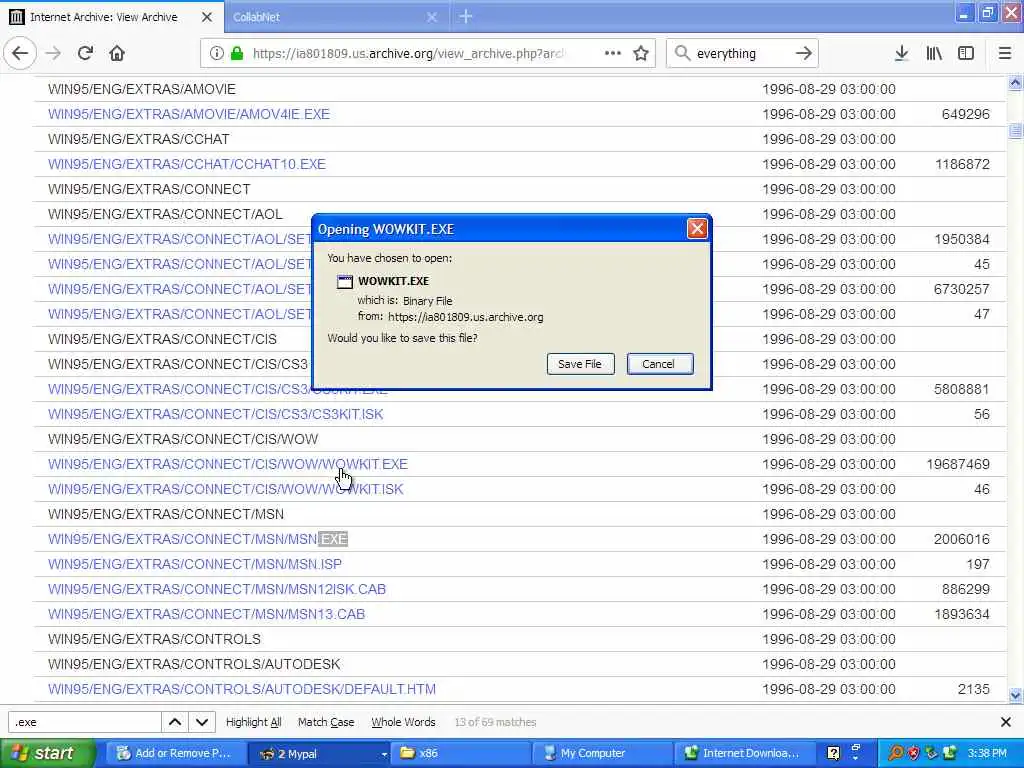
Task: Click the URL address field
Action: (409, 54)
